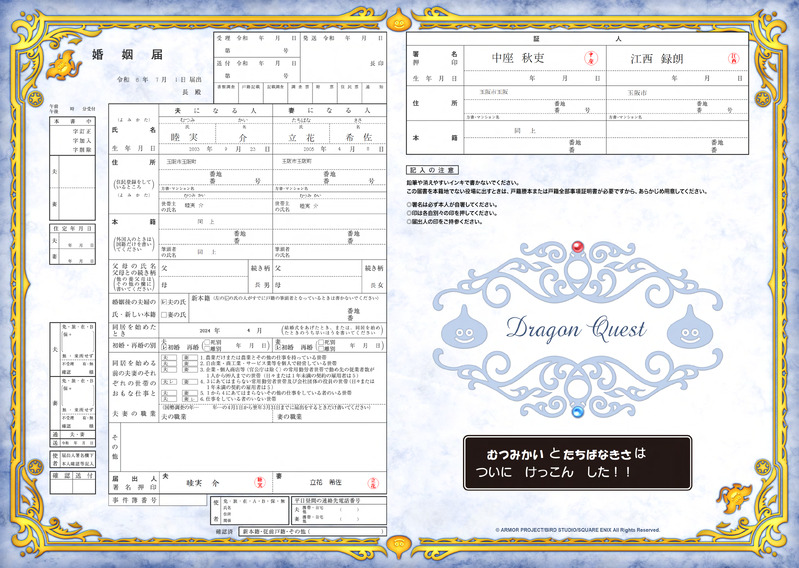Click the golden dragon emblem beside 婚姻届 title
The image size is (799, 568).
click(x=64, y=65)
